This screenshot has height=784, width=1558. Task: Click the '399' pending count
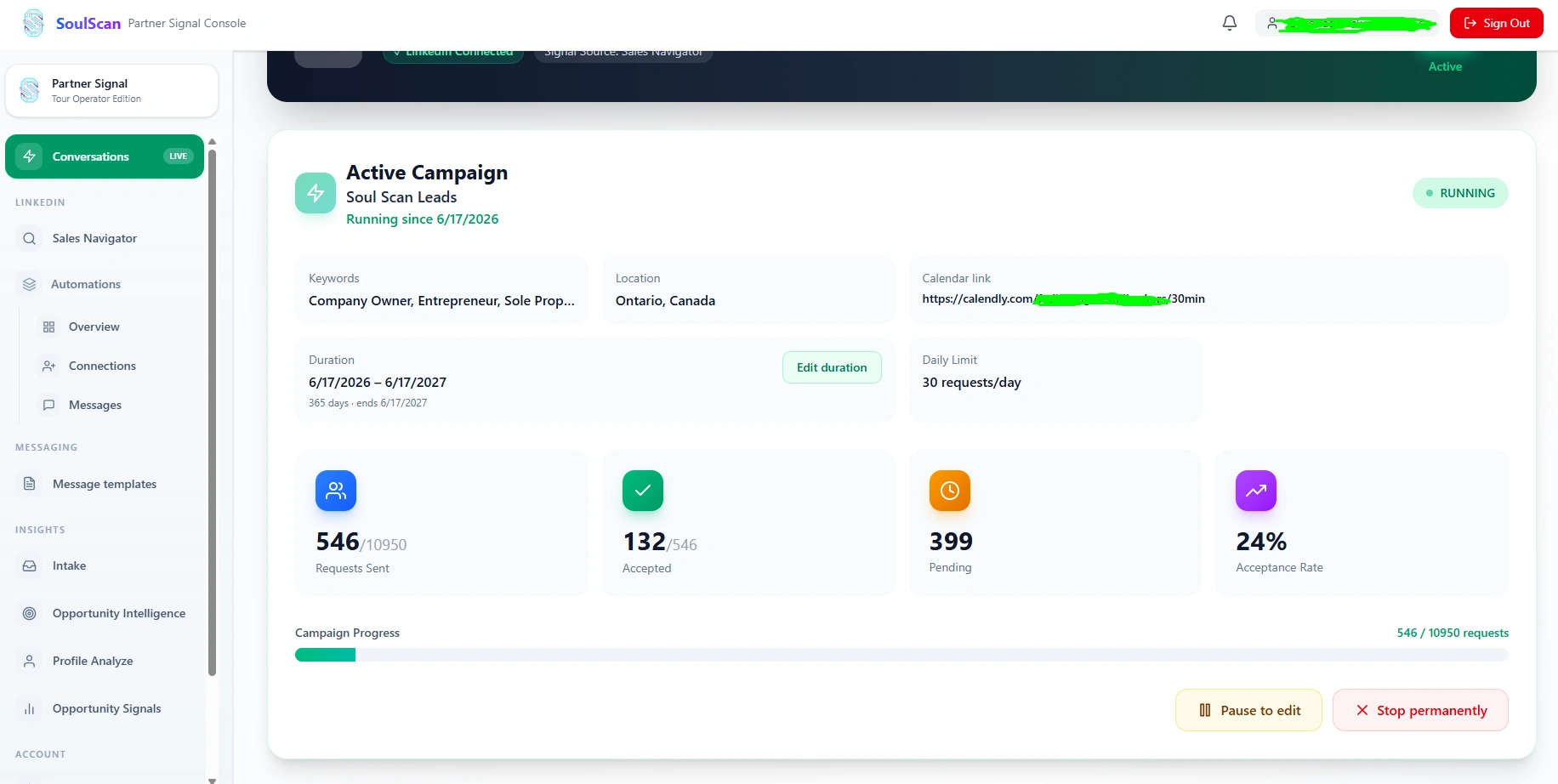click(x=951, y=542)
